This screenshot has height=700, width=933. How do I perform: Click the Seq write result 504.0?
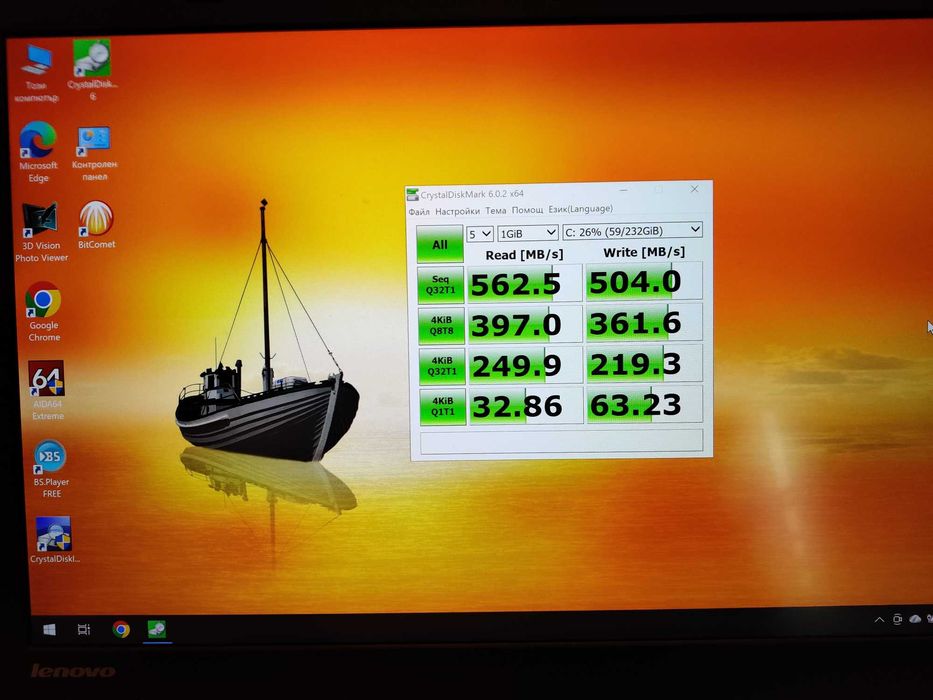644,282
